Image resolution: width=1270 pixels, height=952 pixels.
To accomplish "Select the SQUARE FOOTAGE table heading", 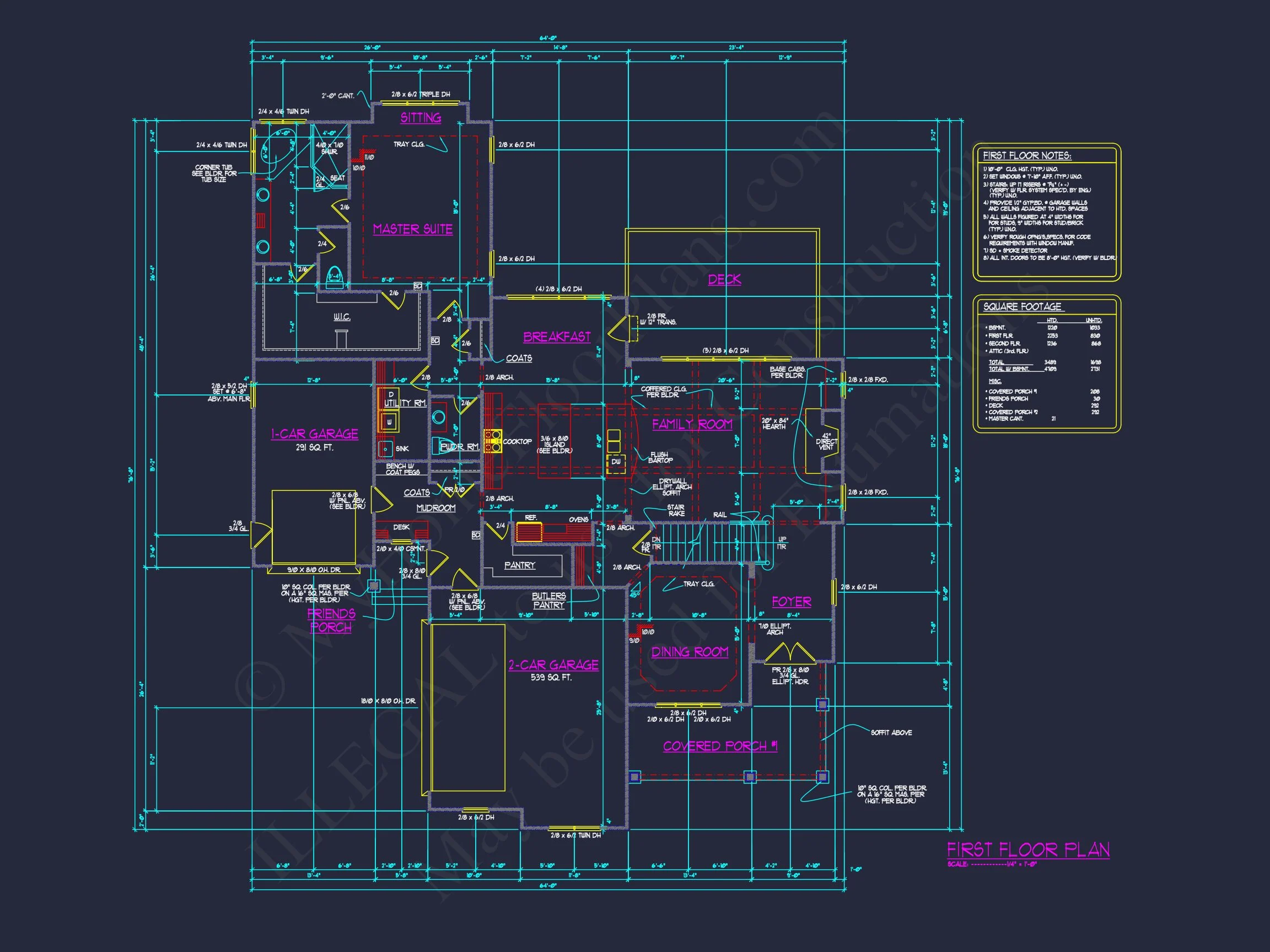I will click(x=1022, y=307).
